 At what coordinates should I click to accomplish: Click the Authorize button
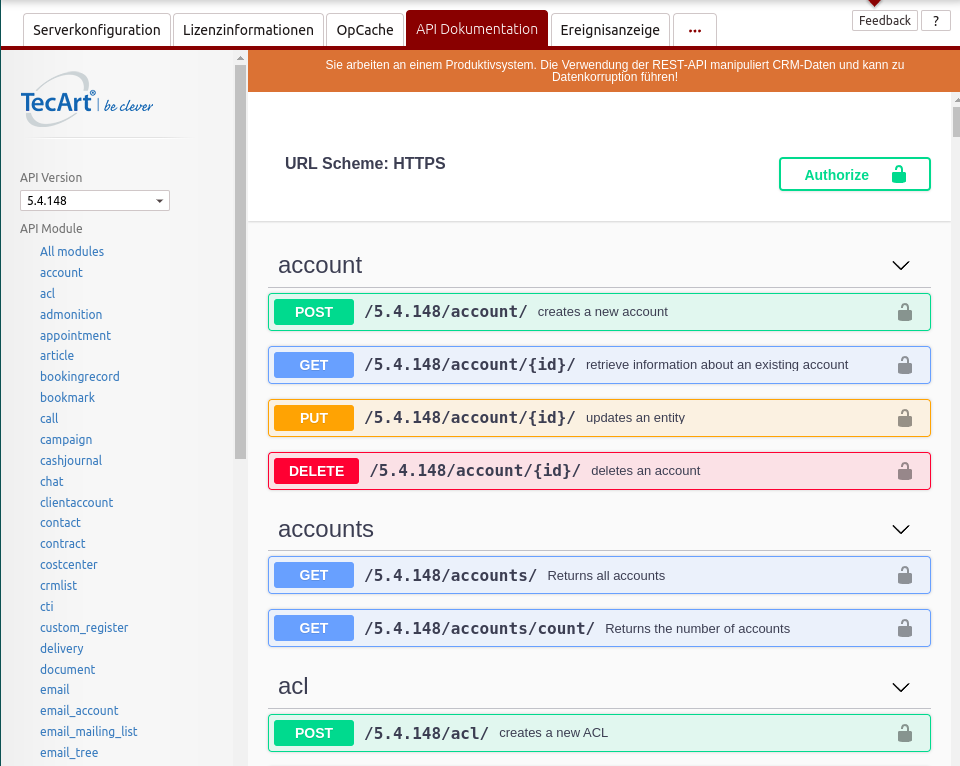[854, 174]
